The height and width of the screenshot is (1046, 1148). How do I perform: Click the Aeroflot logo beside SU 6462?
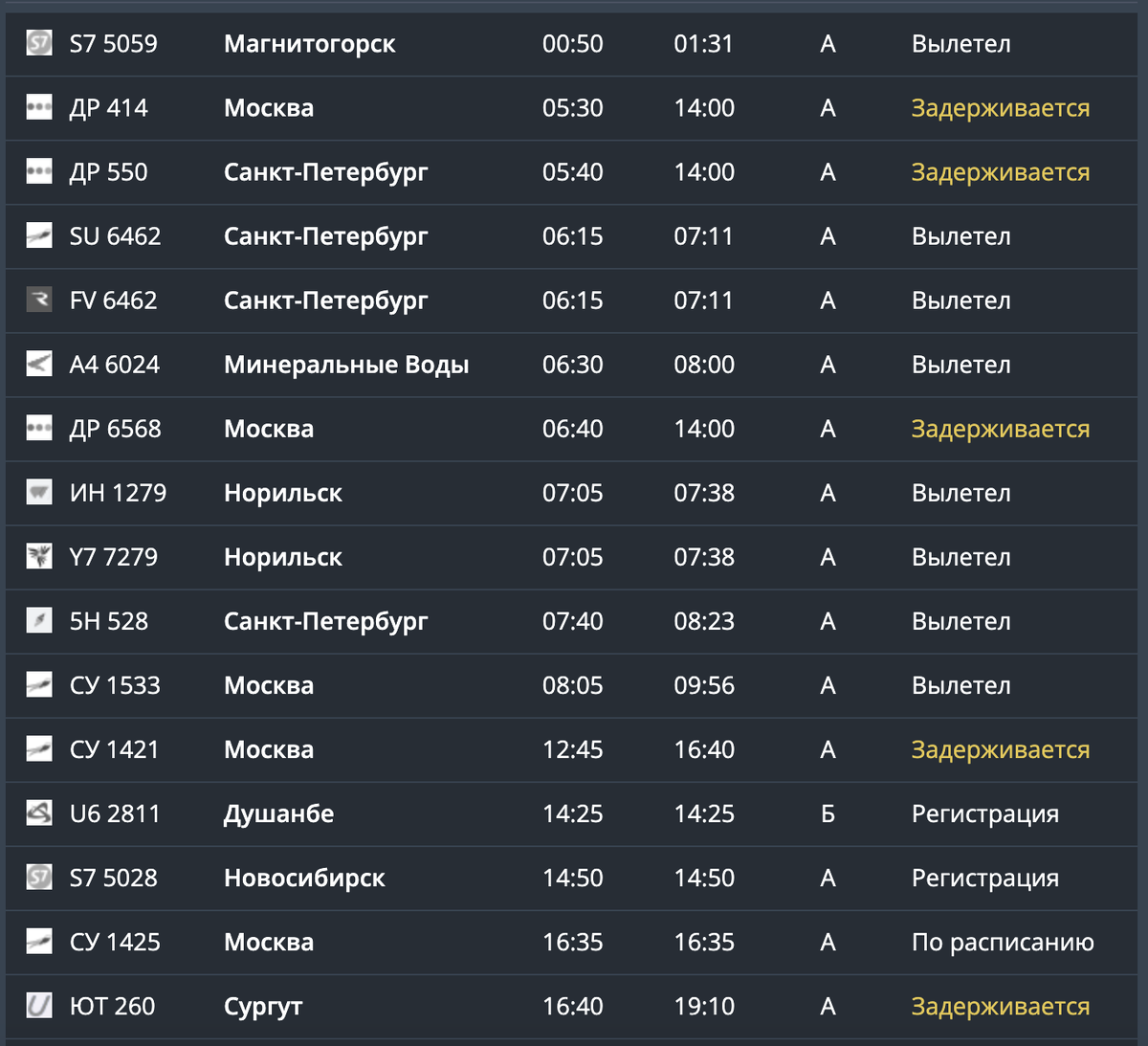(39, 235)
